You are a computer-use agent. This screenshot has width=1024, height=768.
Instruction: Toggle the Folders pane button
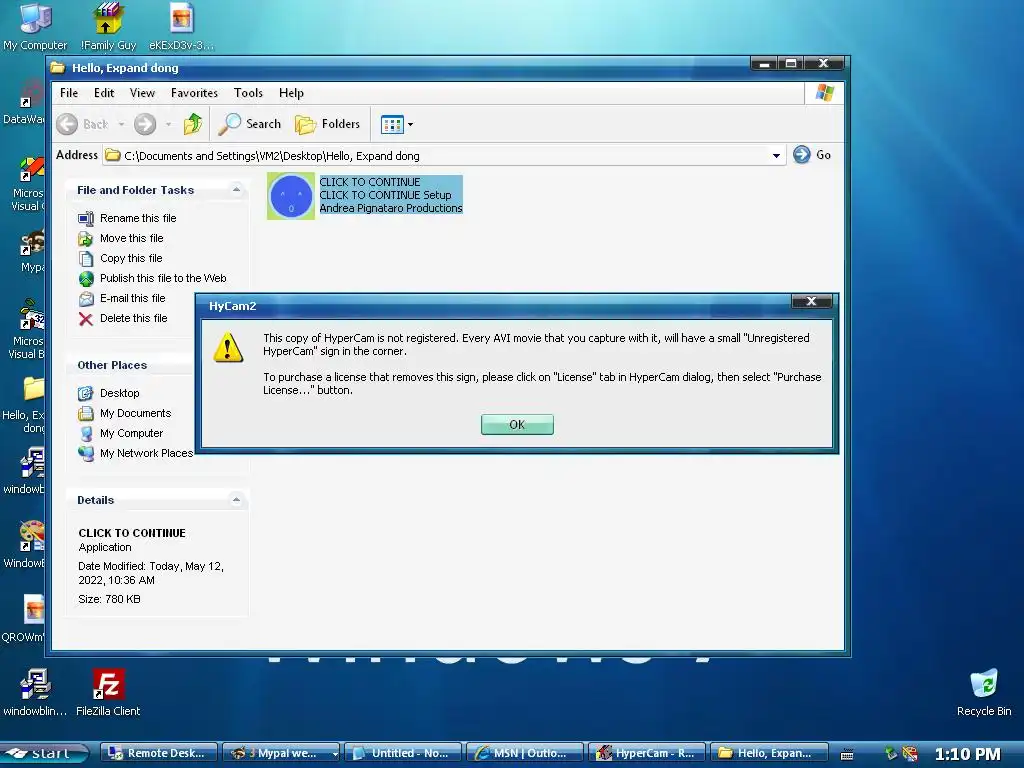[327, 124]
